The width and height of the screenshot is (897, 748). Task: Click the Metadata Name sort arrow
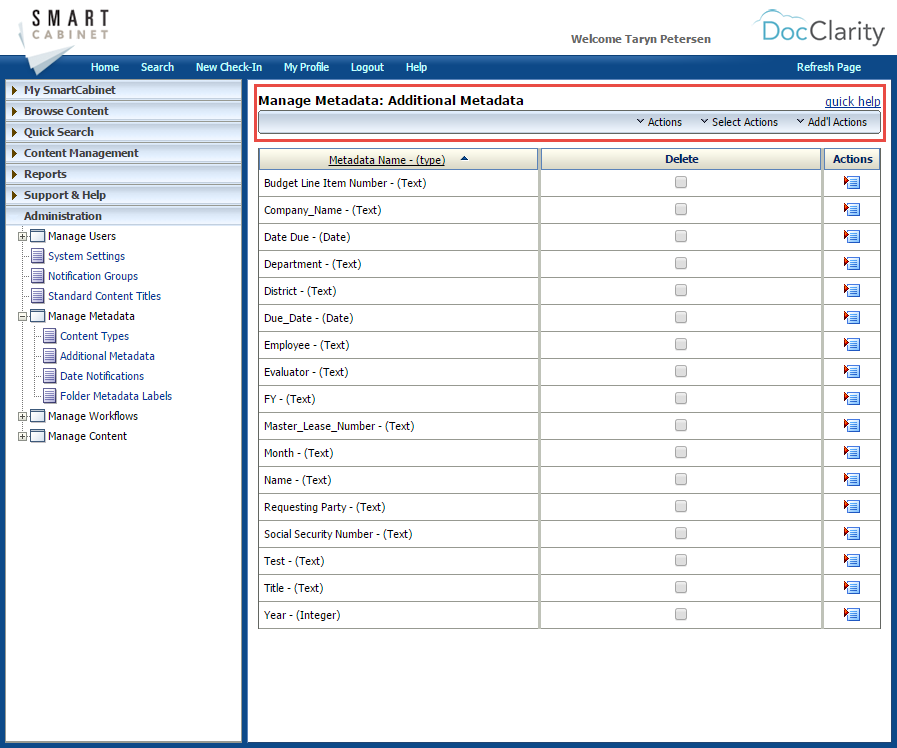[464, 158]
